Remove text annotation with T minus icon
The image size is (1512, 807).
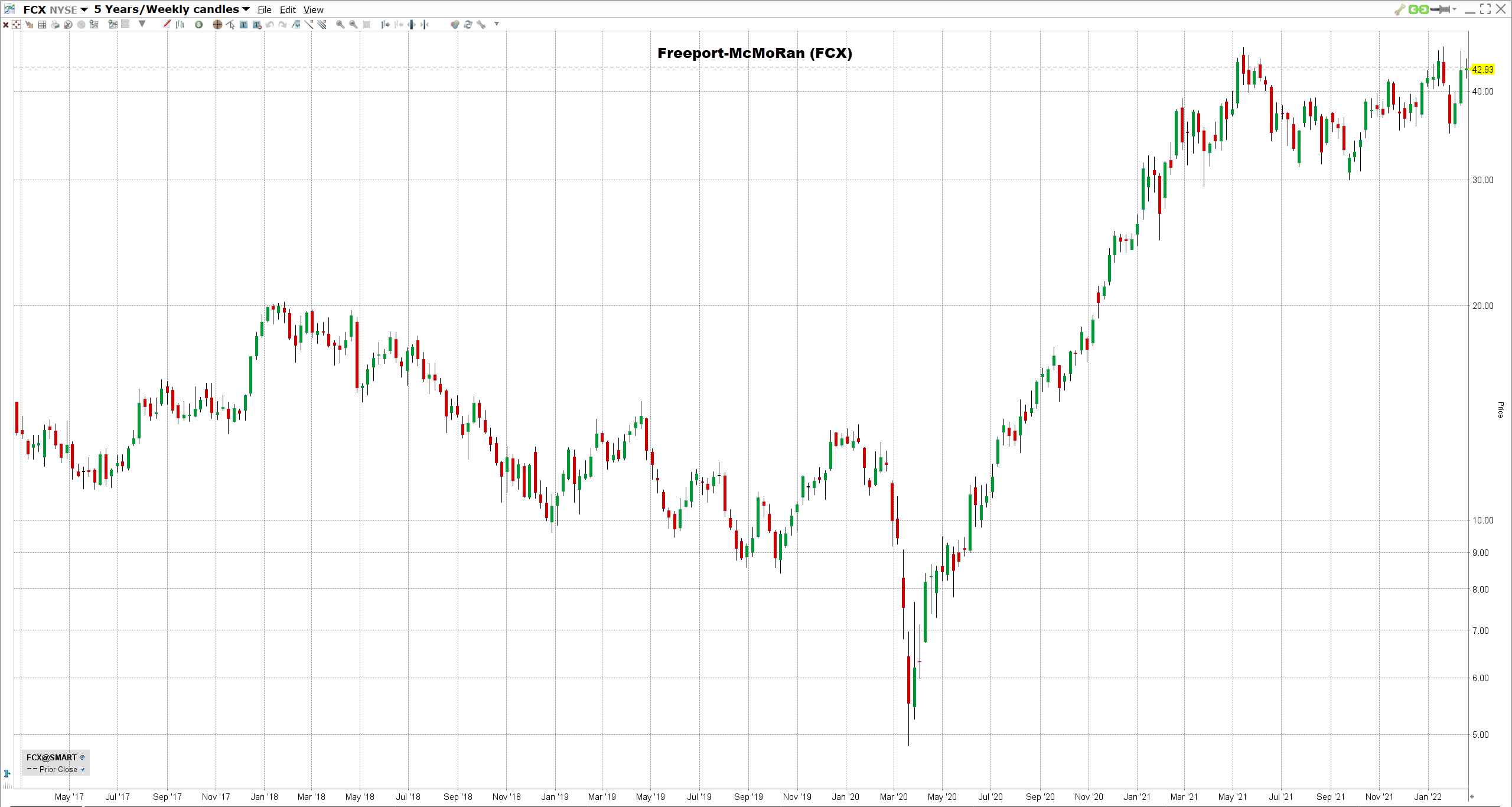click(257, 24)
